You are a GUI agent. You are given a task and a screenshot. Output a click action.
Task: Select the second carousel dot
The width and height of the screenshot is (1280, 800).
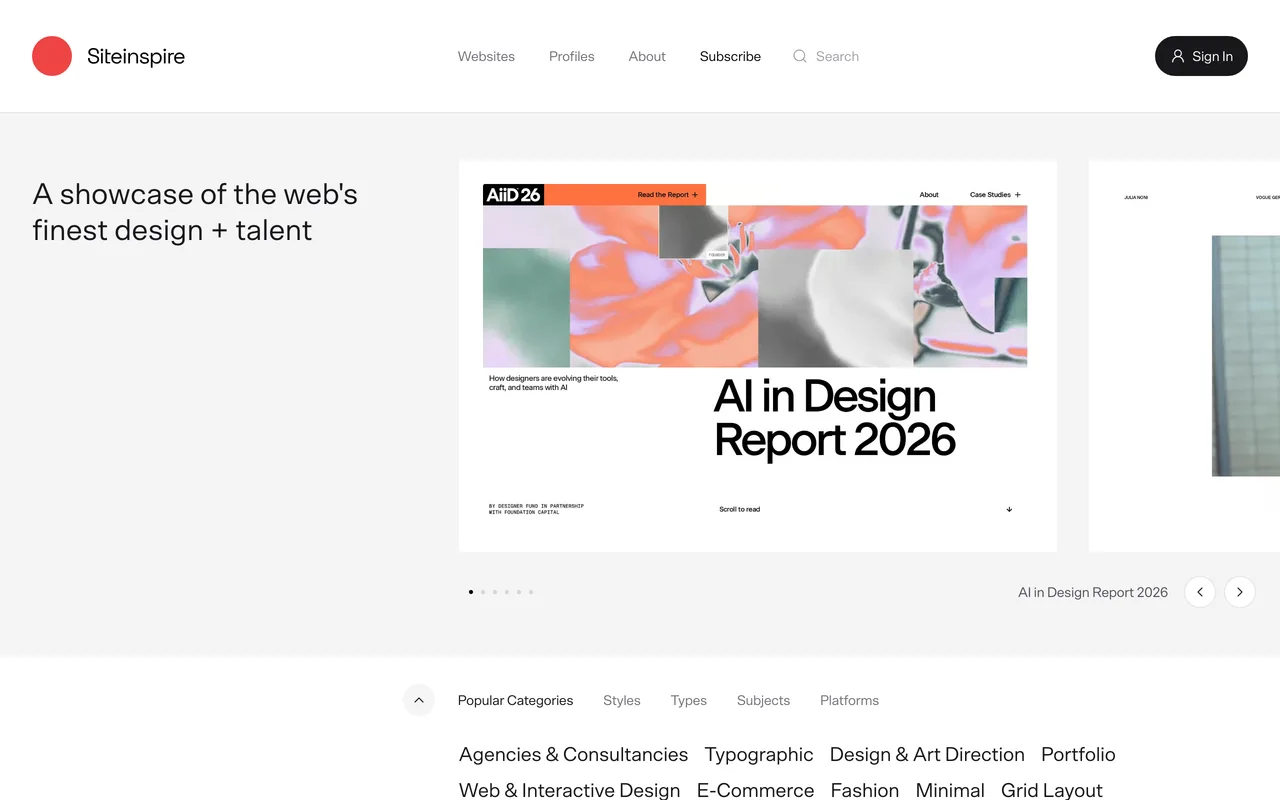[483, 592]
